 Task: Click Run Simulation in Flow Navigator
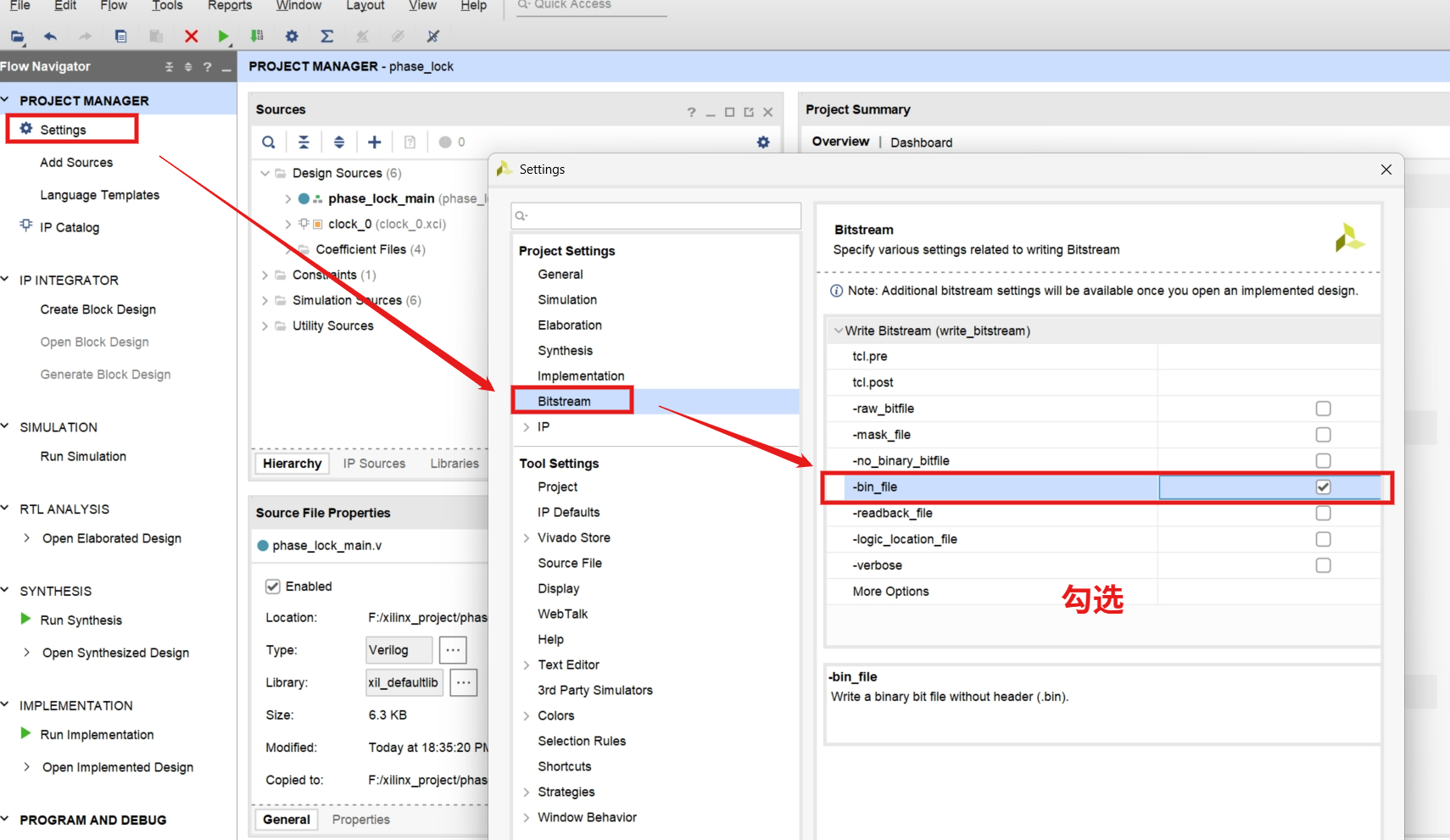click(x=83, y=456)
